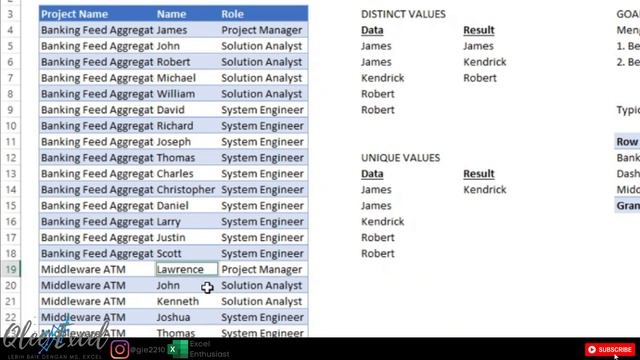This screenshot has width=640, height=360.
Task: Select the Result label under UNIQUE VALUES
Action: pyautogui.click(x=479, y=174)
